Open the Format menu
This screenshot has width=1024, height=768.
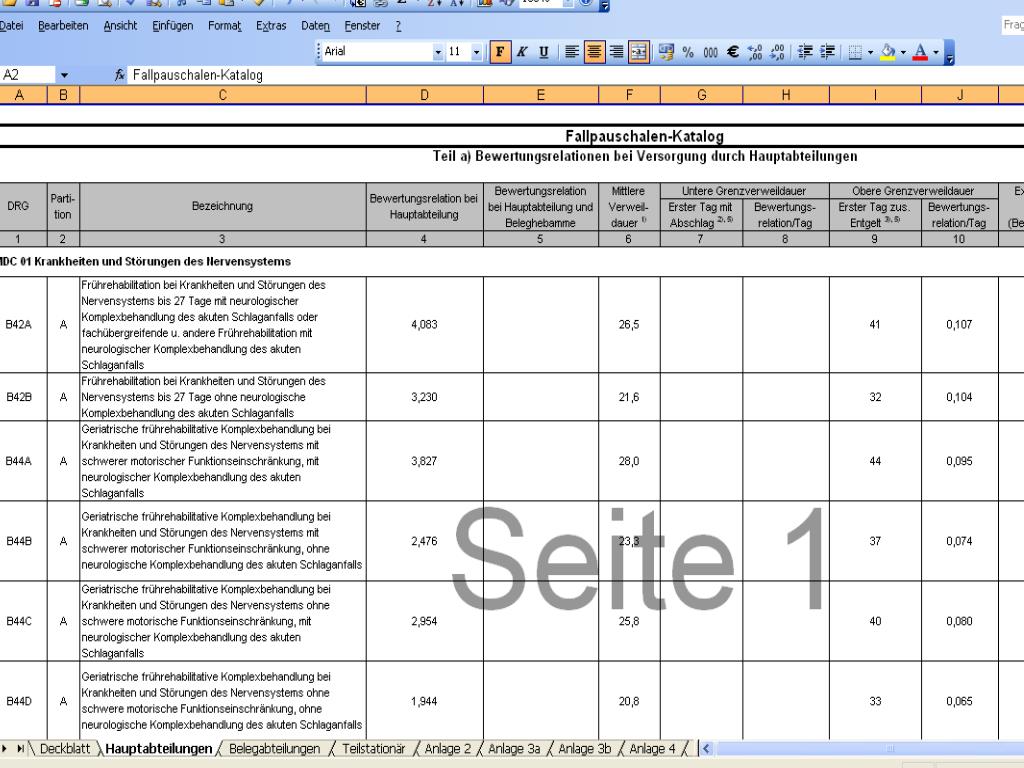click(225, 25)
